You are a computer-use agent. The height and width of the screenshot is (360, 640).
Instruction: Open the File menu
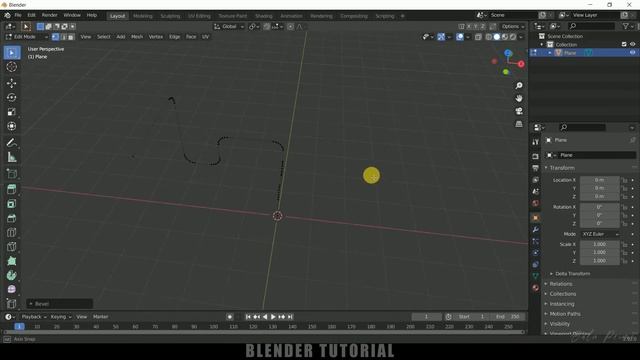click(18, 16)
